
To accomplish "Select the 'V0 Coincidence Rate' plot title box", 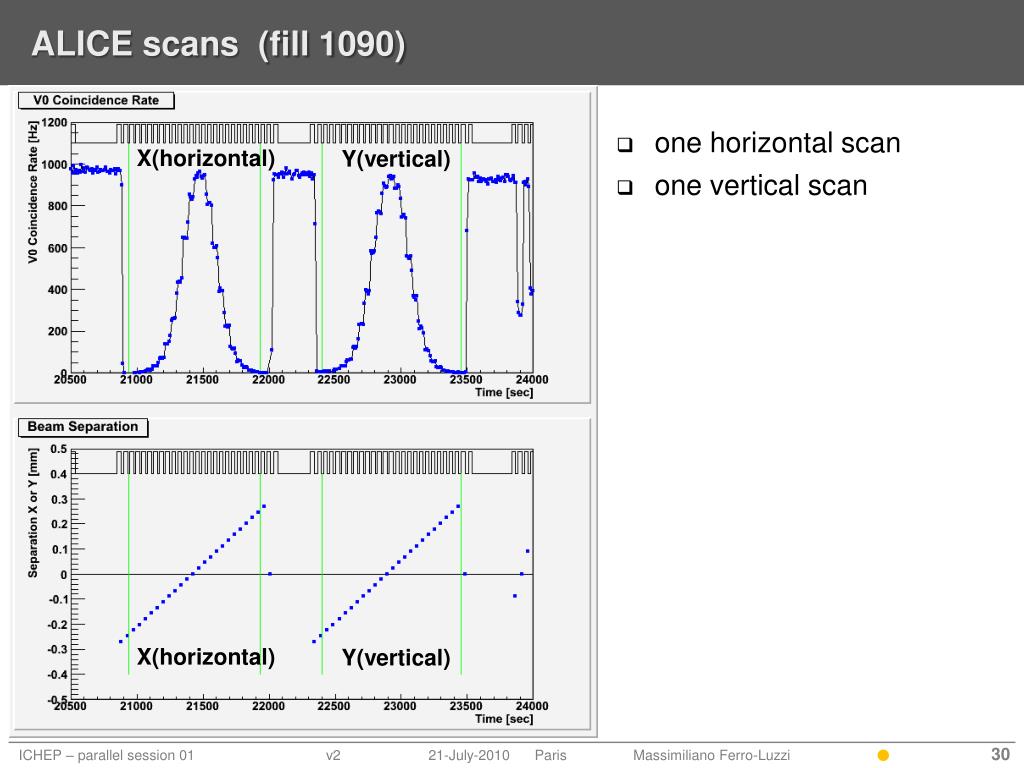I will tap(96, 101).
